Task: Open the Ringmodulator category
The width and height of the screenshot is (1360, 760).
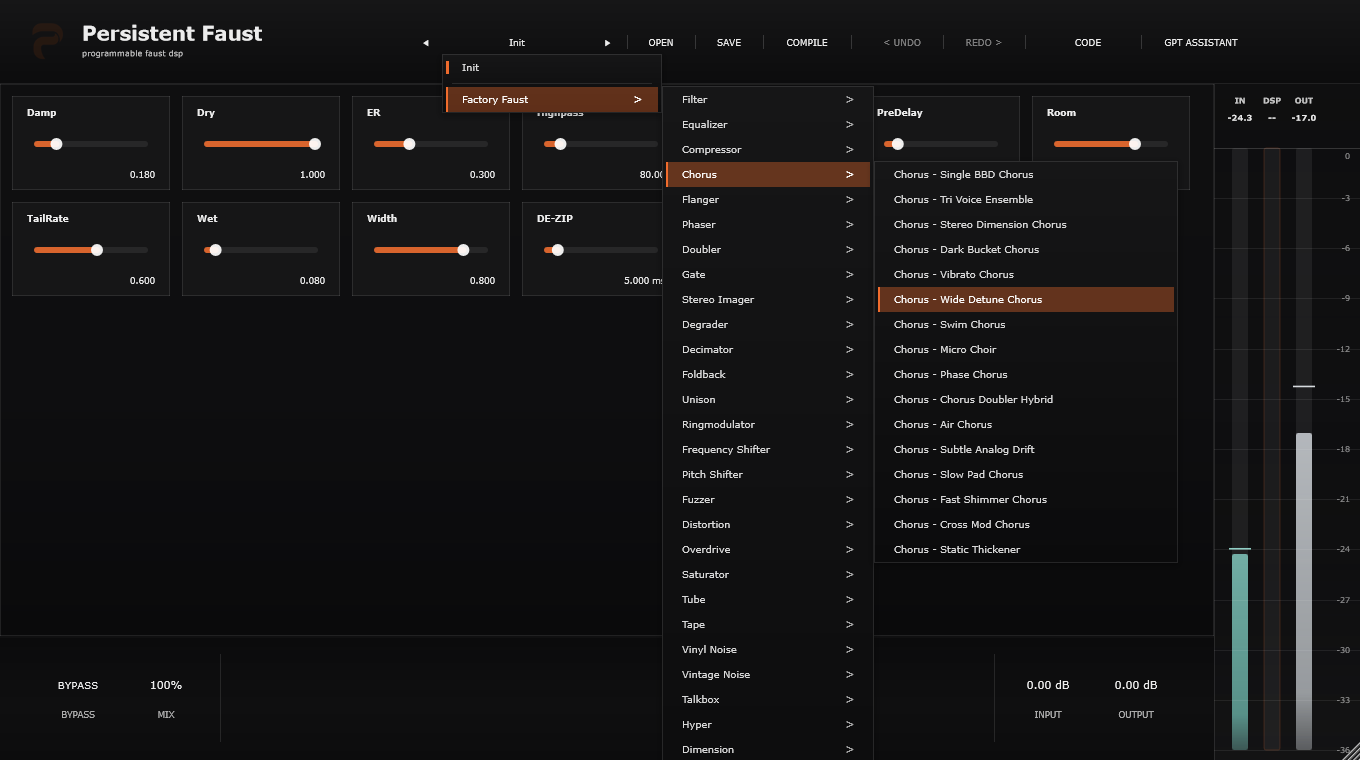Action: pyautogui.click(x=768, y=425)
